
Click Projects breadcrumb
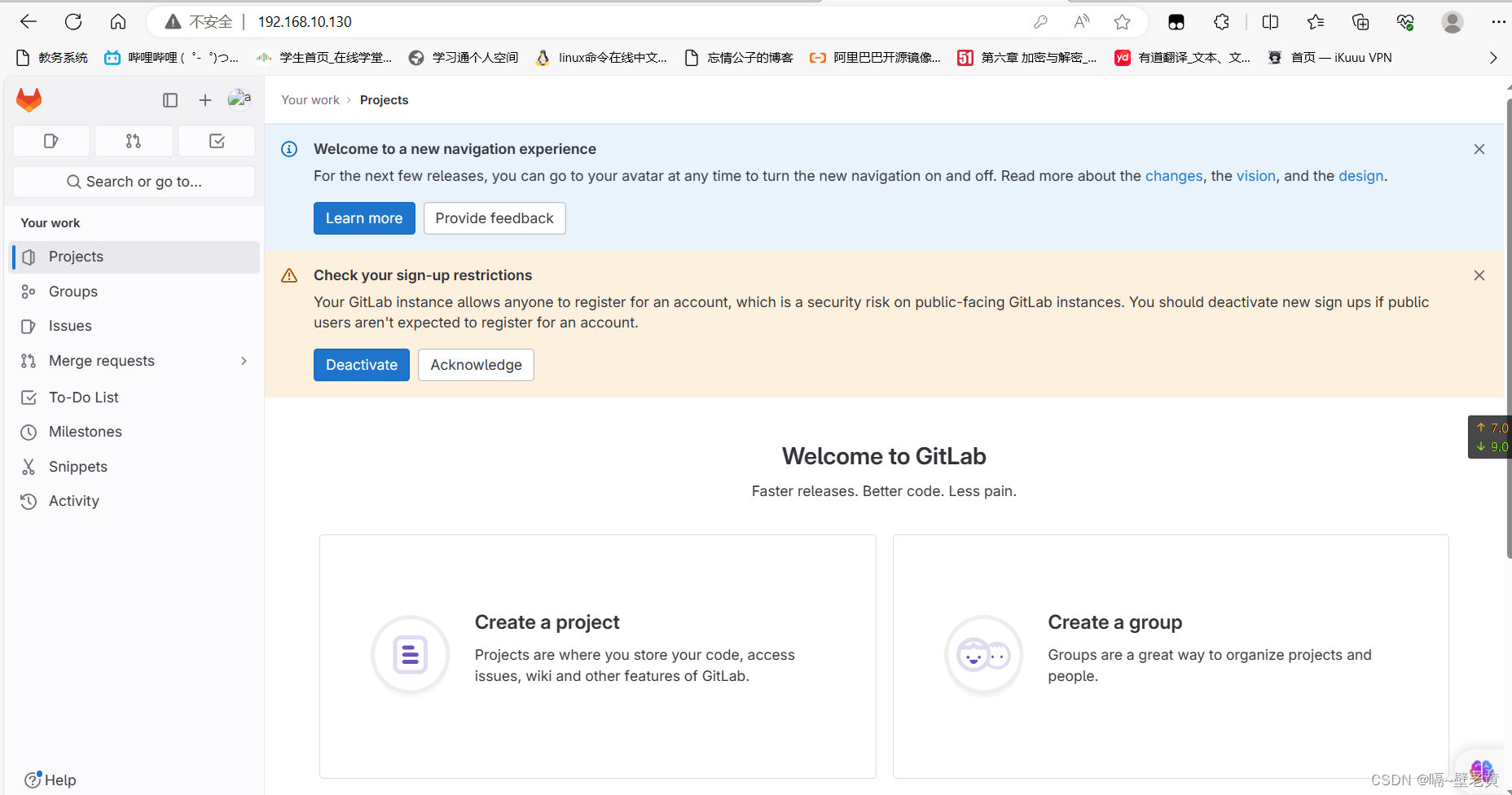385,100
